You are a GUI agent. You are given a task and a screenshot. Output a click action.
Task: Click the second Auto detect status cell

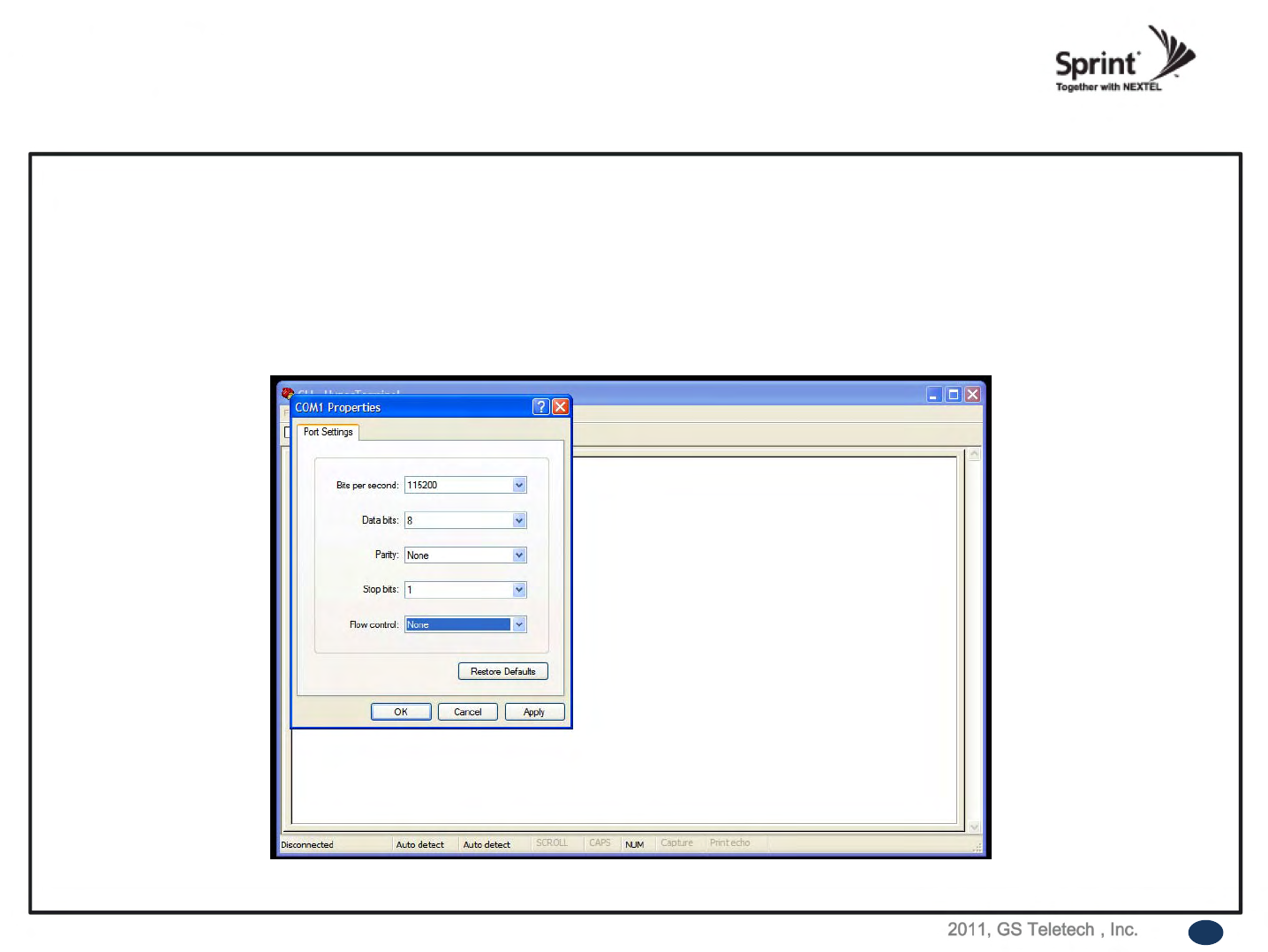coord(487,845)
